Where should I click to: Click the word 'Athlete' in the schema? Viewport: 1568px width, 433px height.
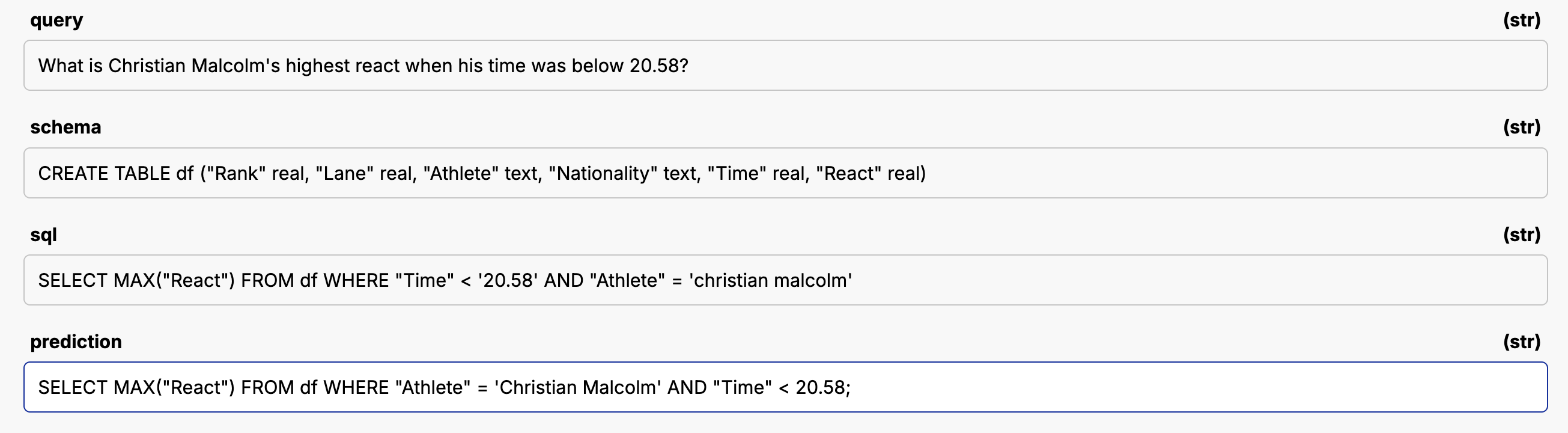coord(463,173)
